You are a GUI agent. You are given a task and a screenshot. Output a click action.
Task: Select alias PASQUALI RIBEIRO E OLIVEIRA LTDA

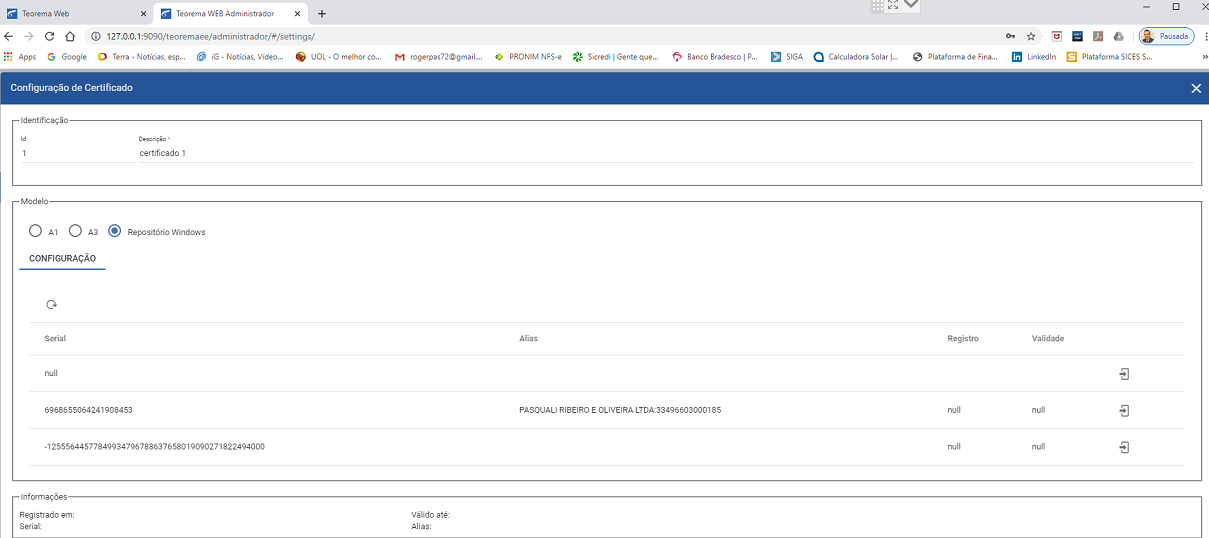(x=620, y=410)
